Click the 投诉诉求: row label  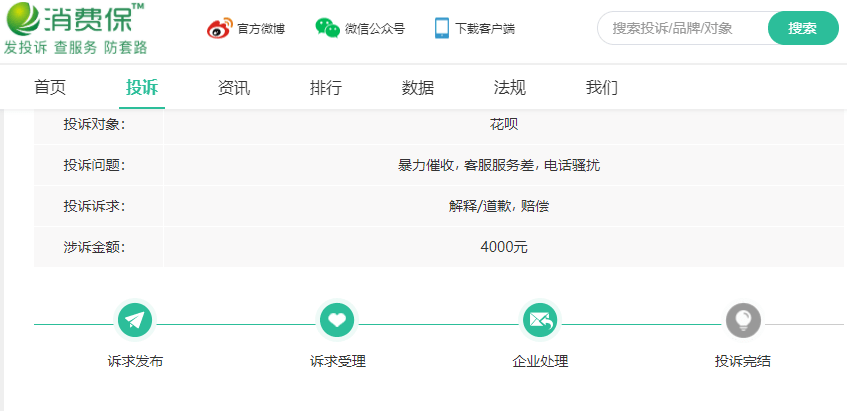tap(95, 206)
